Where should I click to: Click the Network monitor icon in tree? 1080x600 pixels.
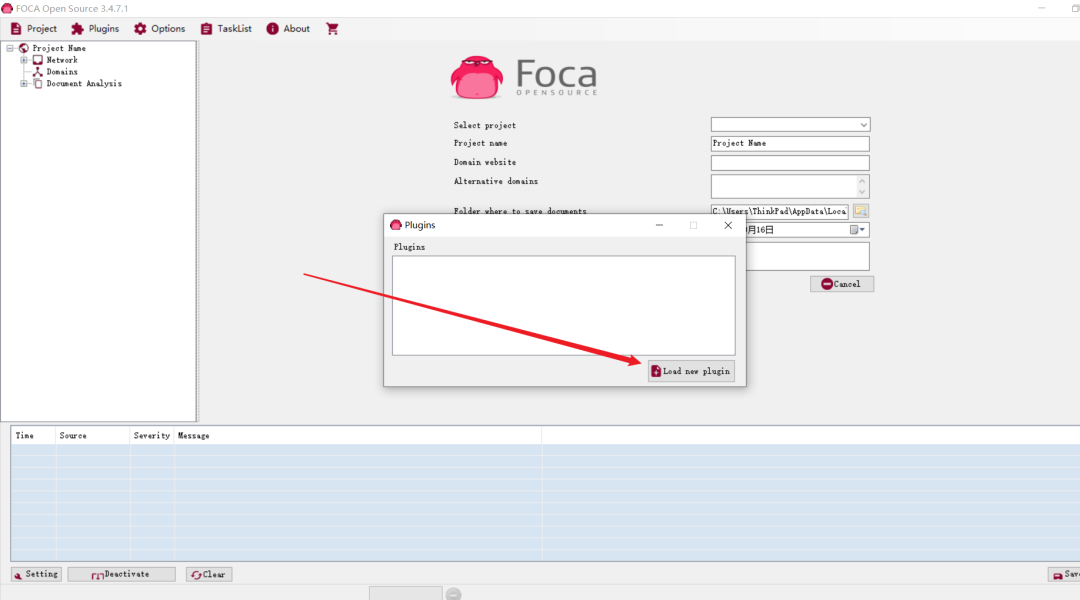click(x=38, y=60)
